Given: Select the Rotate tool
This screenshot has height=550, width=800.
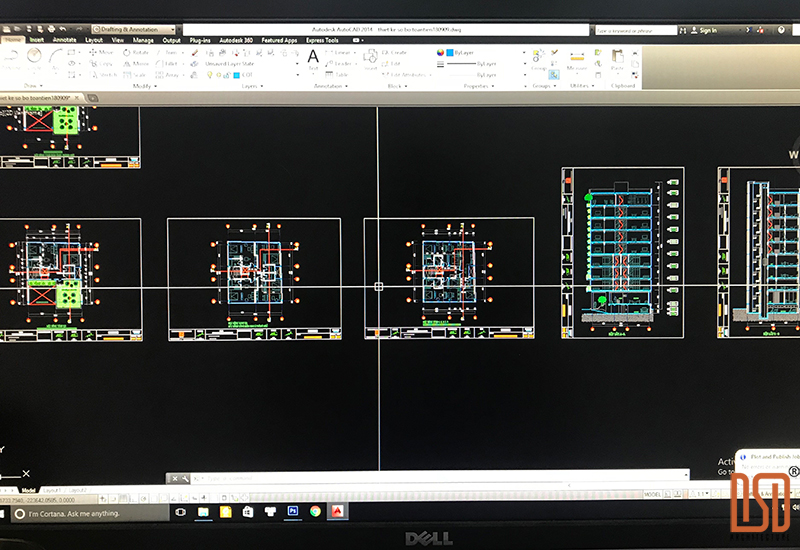Looking at the screenshot, I should (x=136, y=52).
